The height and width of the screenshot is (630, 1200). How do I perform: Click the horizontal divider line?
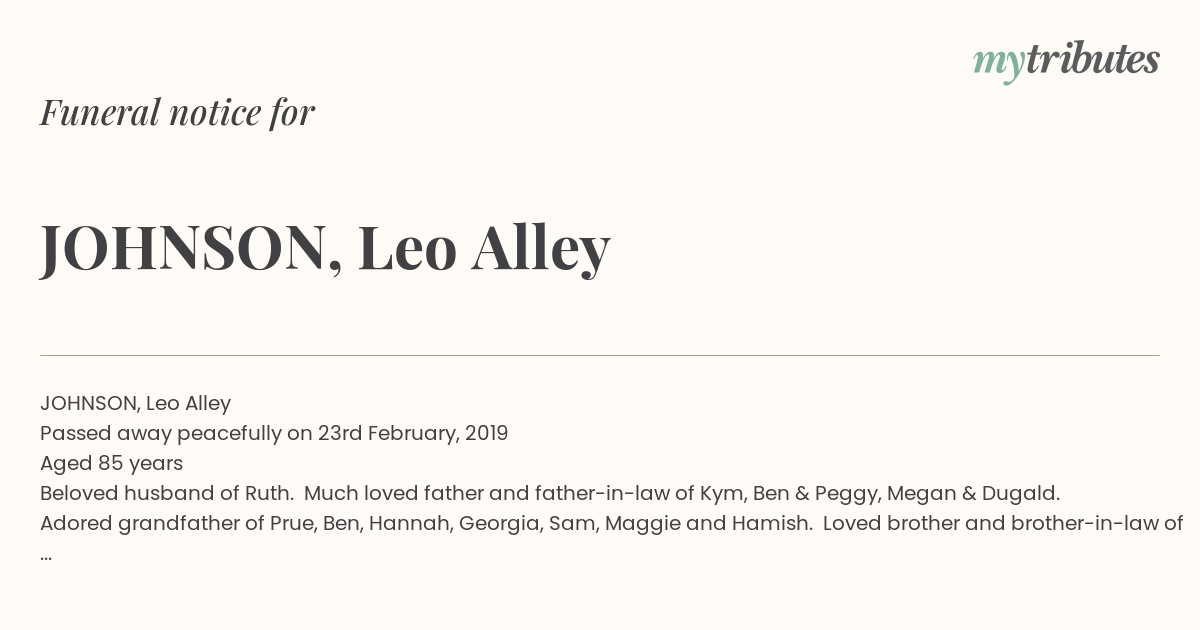(600, 355)
